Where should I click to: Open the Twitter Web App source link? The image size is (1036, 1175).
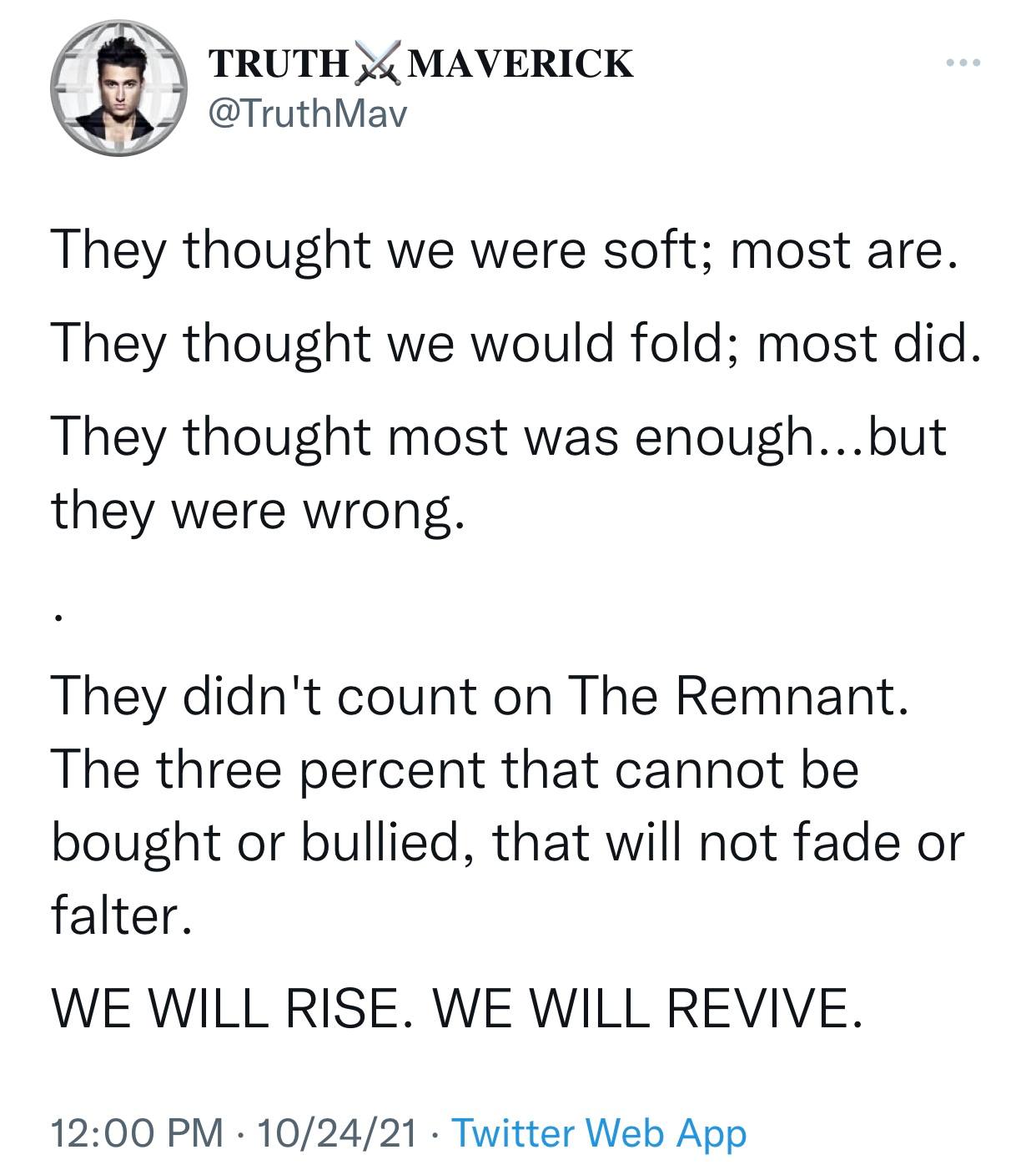pos(598,1133)
